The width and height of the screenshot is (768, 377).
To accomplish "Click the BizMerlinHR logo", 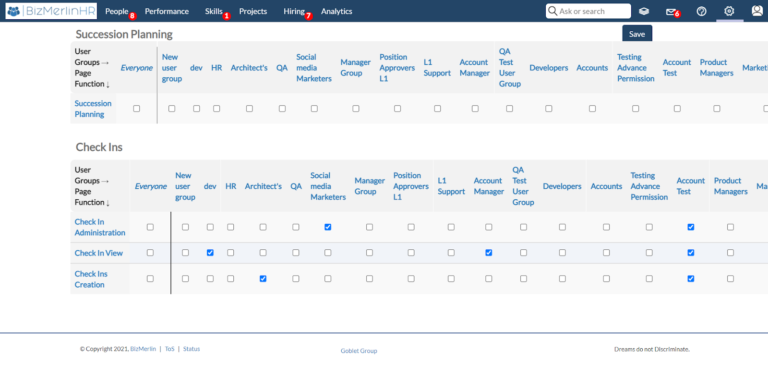I will coord(51,11).
